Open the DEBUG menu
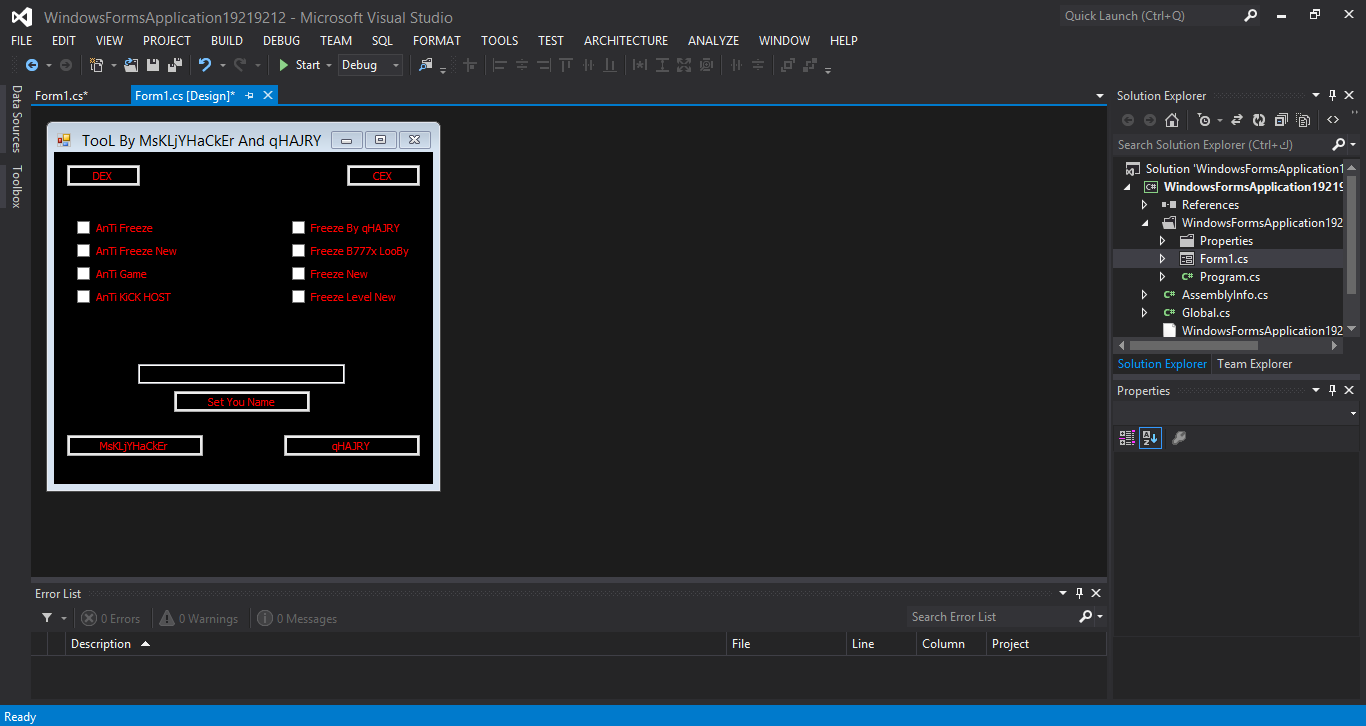 click(x=281, y=41)
